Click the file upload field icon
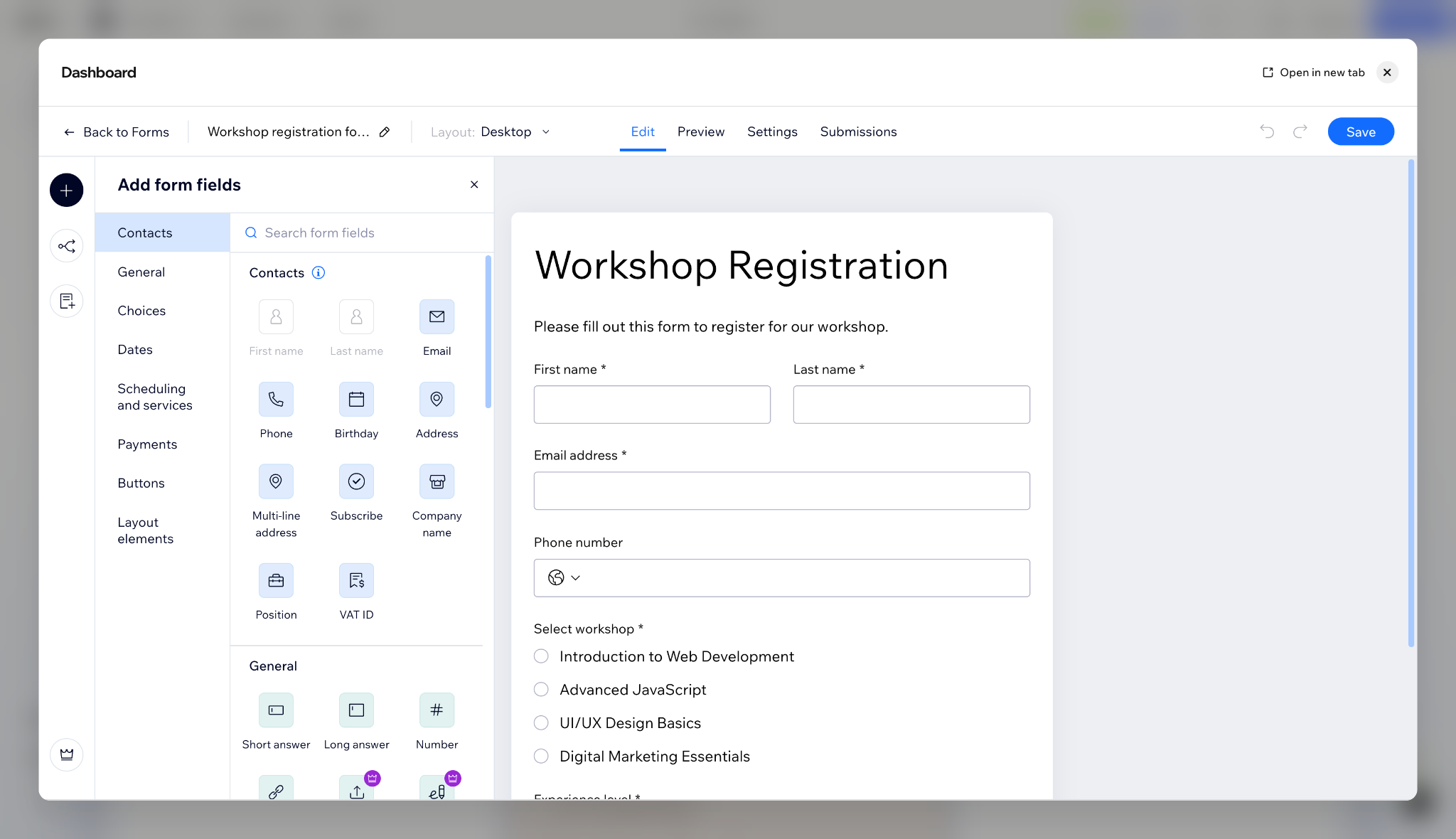This screenshot has height=839, width=1456. click(x=356, y=788)
